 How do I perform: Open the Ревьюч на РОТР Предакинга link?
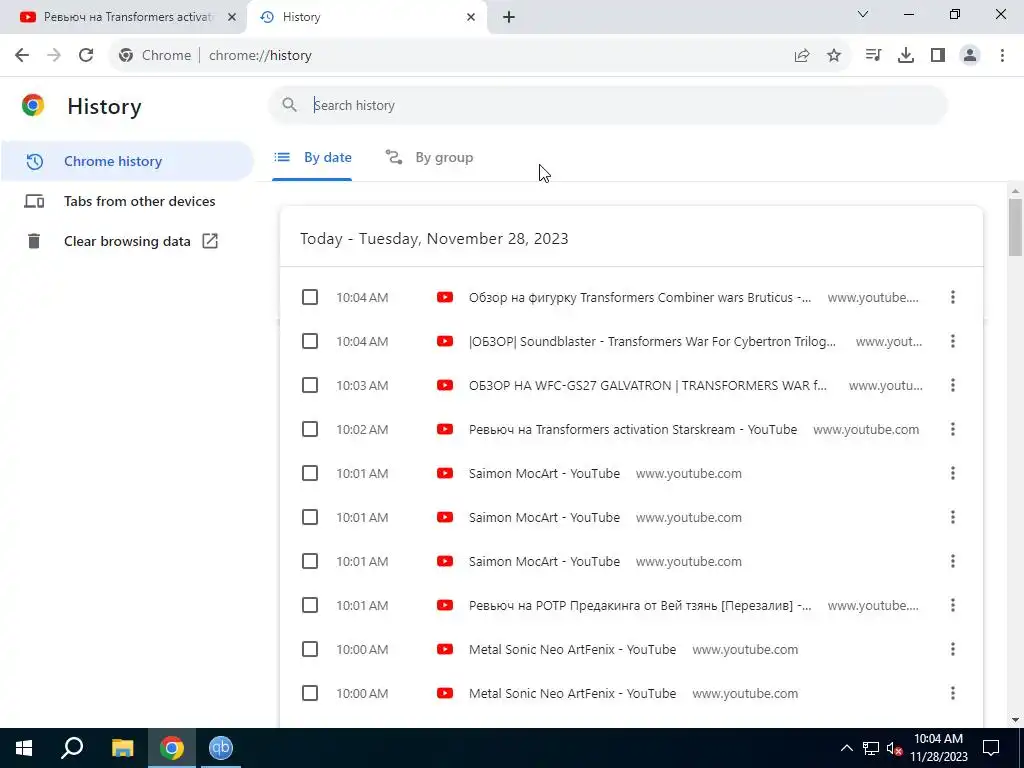coord(639,605)
